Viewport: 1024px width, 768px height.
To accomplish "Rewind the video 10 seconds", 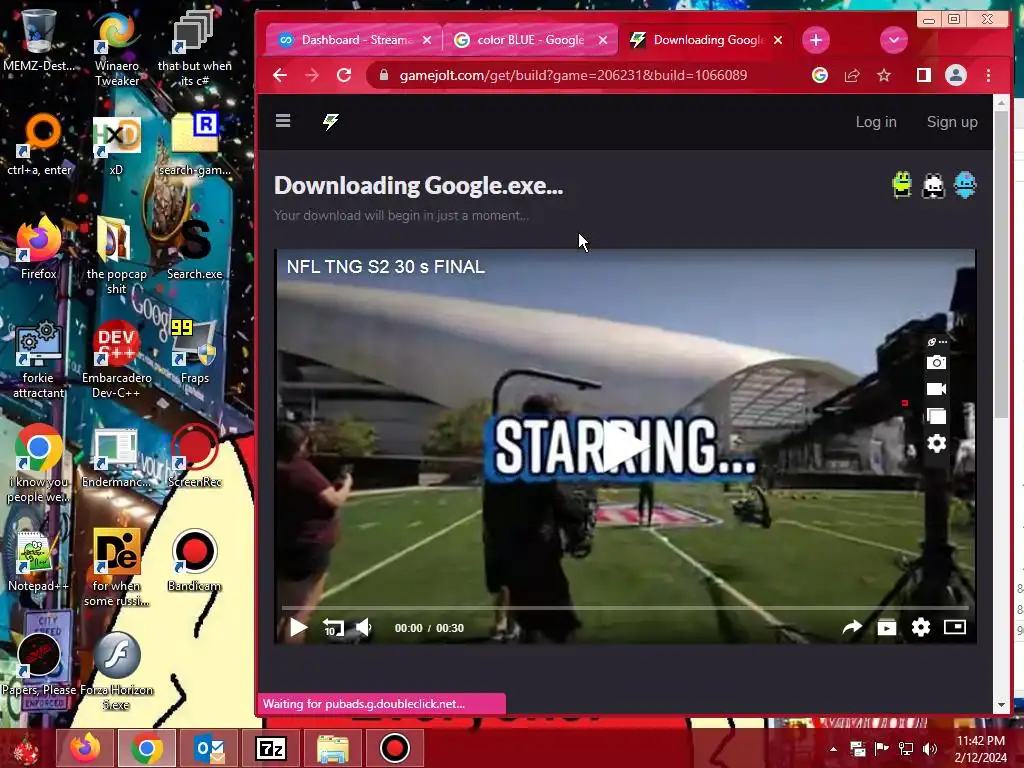I will [333, 628].
